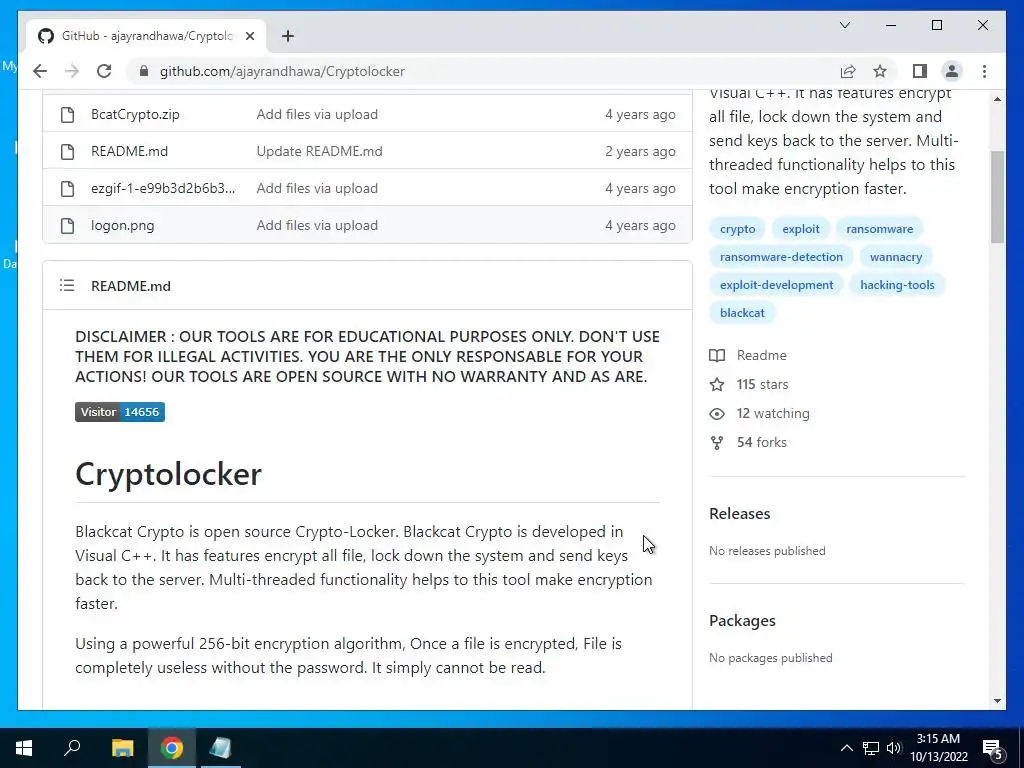Open the Chrome profile avatar
Viewport: 1024px width, 768px height.
(x=952, y=71)
